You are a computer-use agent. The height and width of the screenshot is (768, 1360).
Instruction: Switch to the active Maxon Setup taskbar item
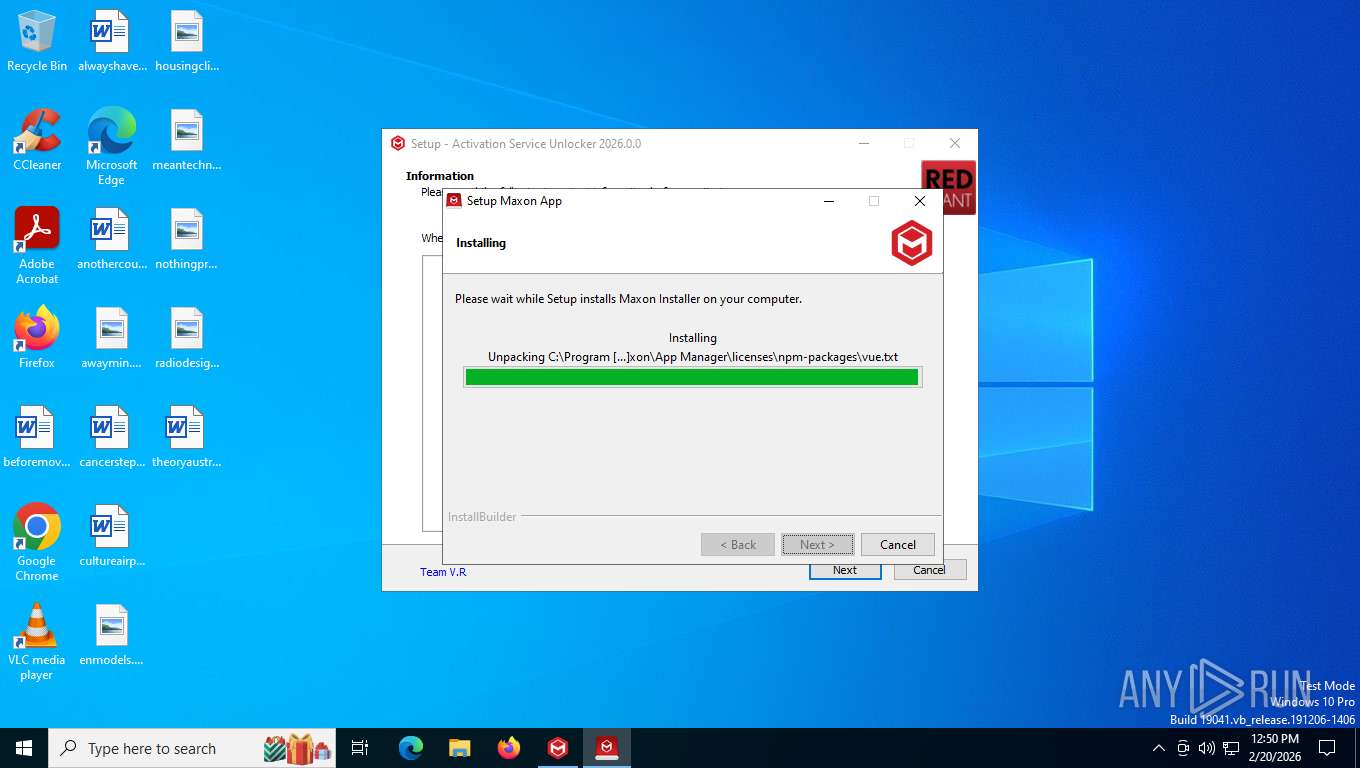607,748
